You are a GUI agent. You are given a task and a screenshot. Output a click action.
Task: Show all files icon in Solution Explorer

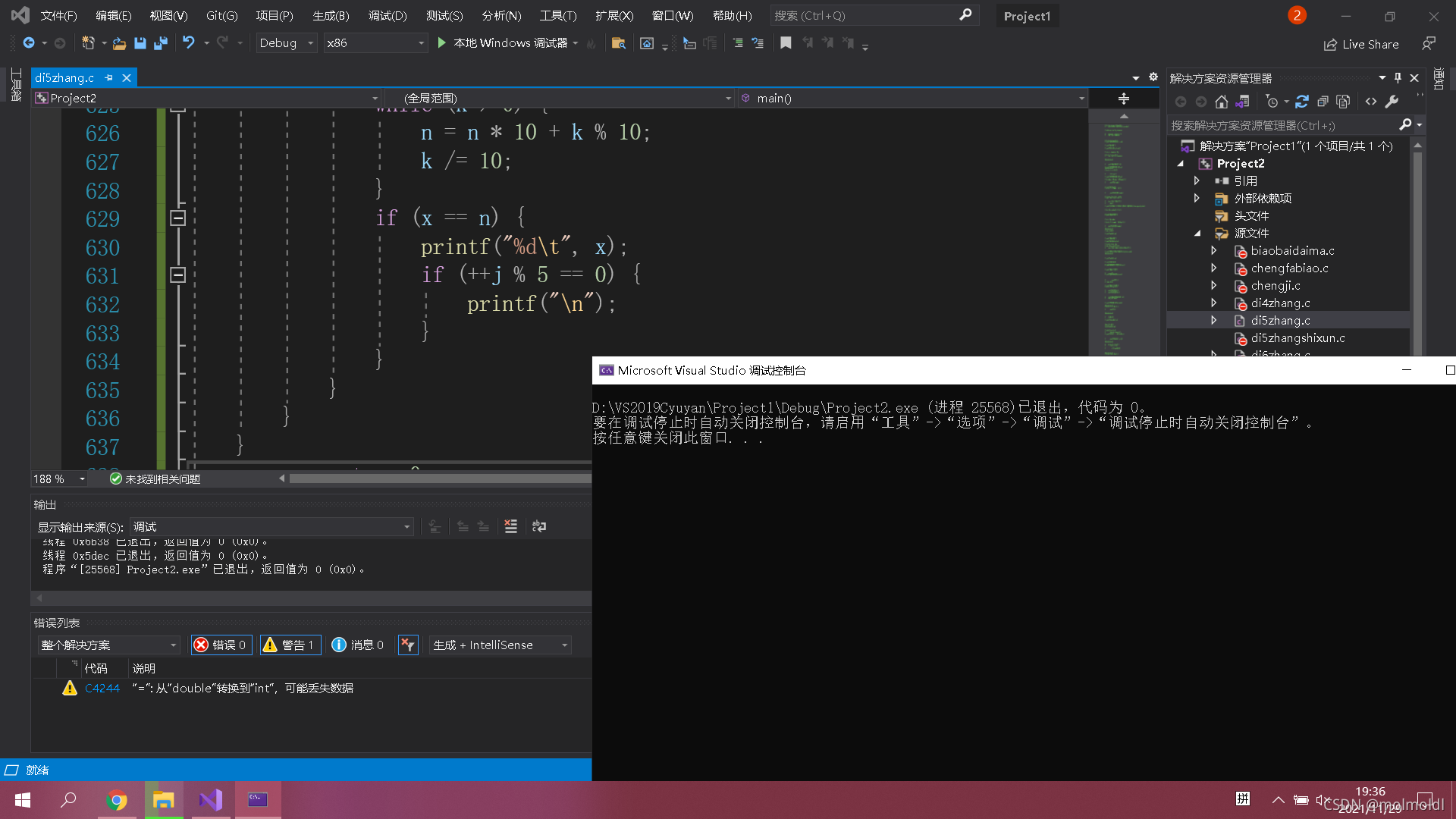(1343, 102)
